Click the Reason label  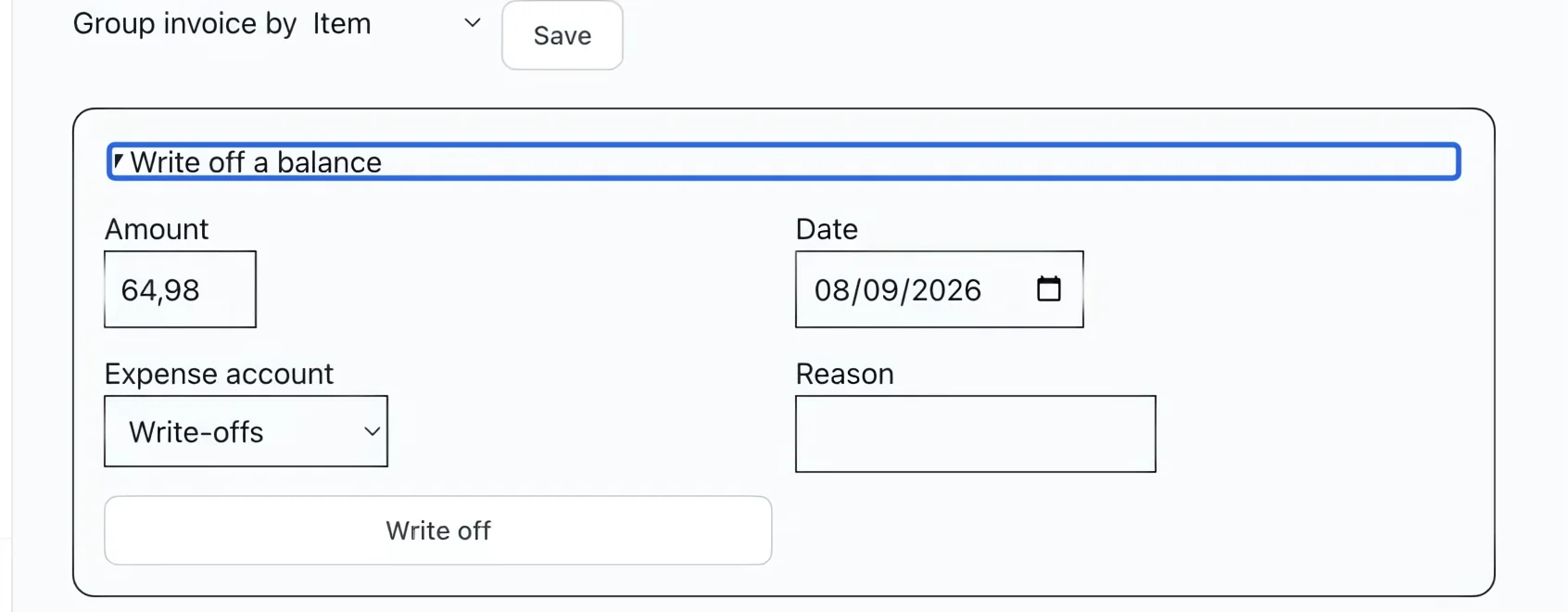pos(844,374)
